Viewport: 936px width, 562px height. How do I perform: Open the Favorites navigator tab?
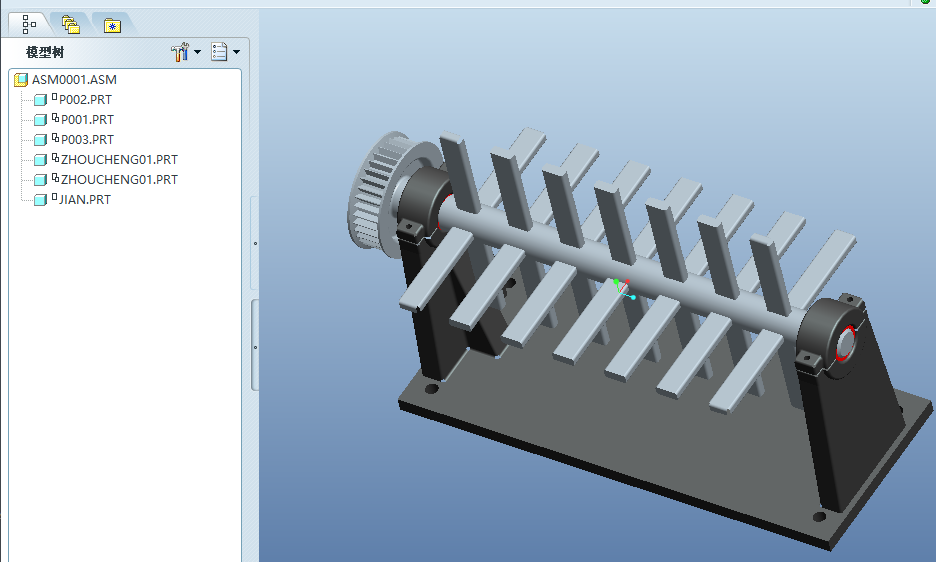point(112,26)
